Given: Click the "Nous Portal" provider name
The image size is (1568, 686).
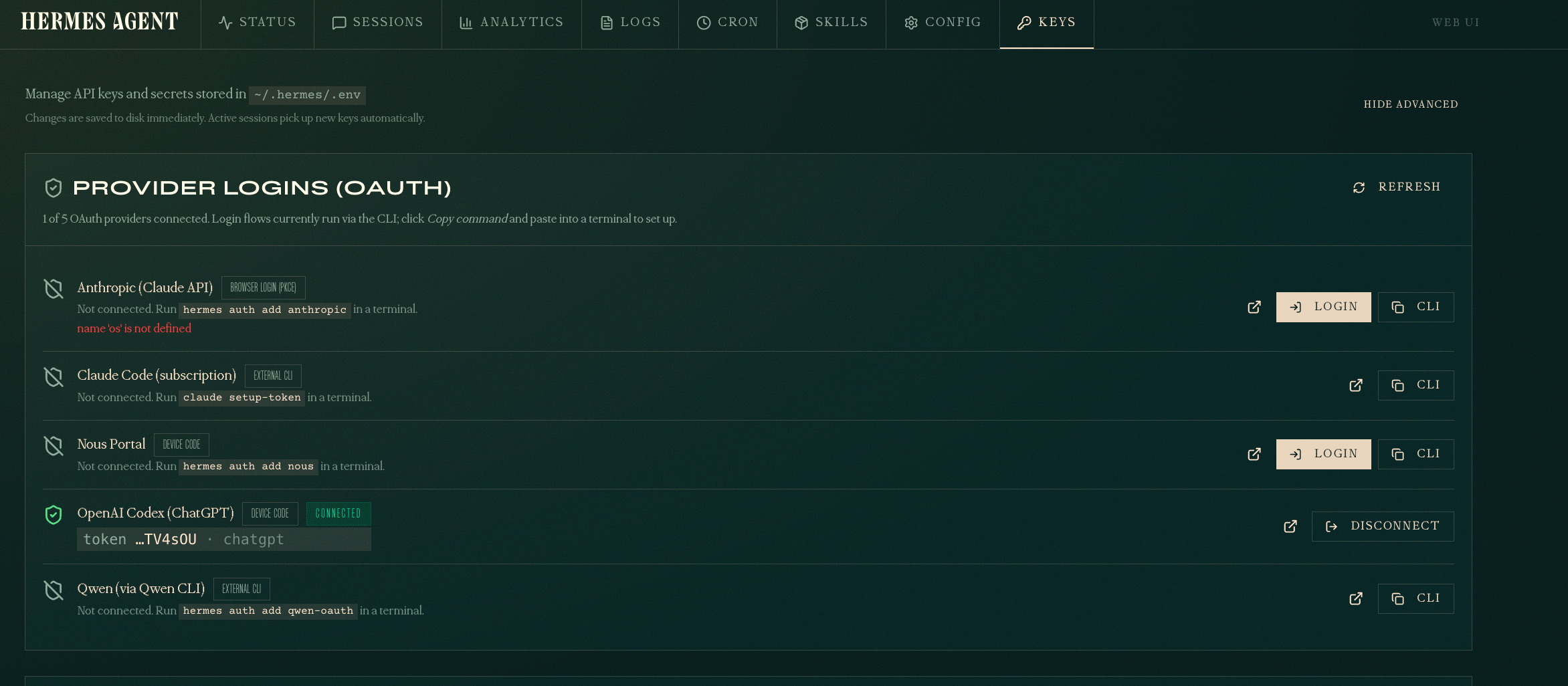Looking at the screenshot, I should coord(111,445).
